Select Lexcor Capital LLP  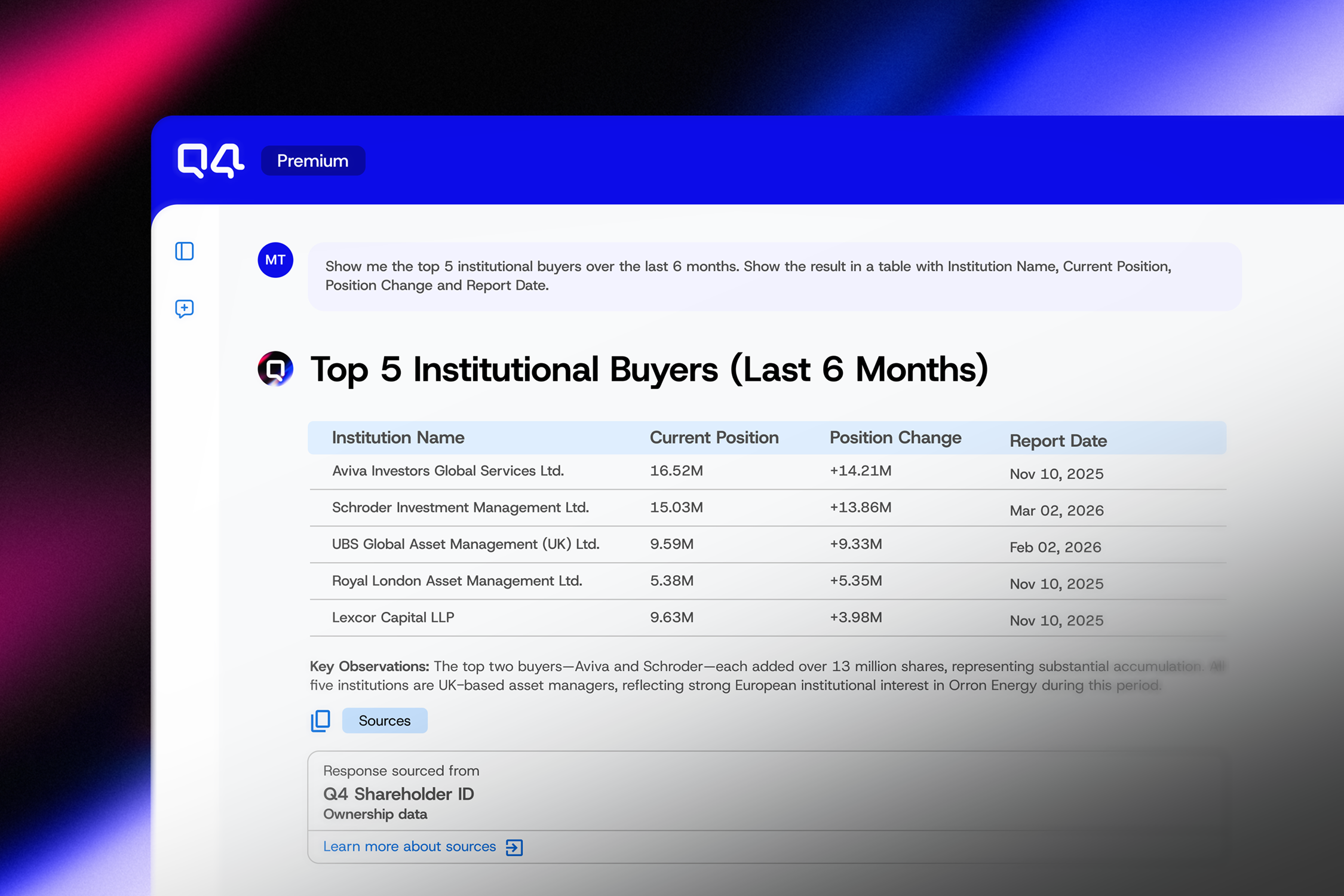coord(393,617)
